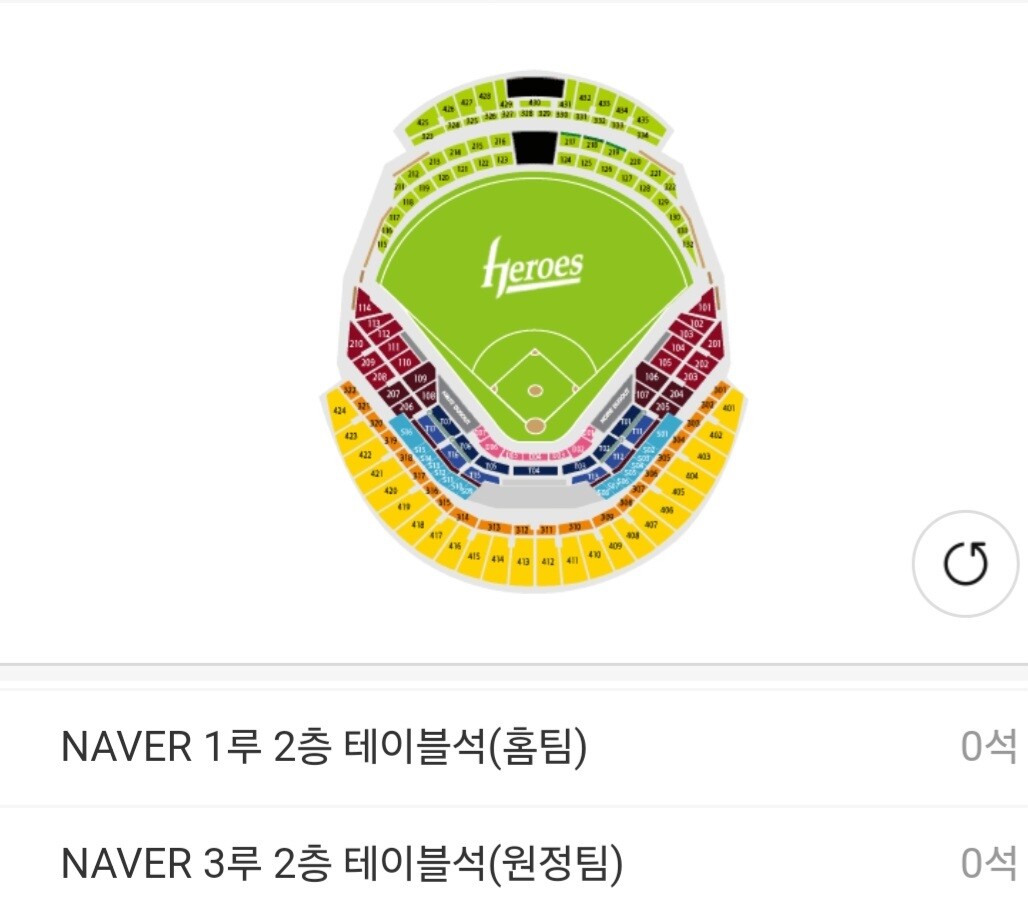This screenshot has height=912, width=1028.
Task: Select dark red section 101
Action: [x=705, y=306]
